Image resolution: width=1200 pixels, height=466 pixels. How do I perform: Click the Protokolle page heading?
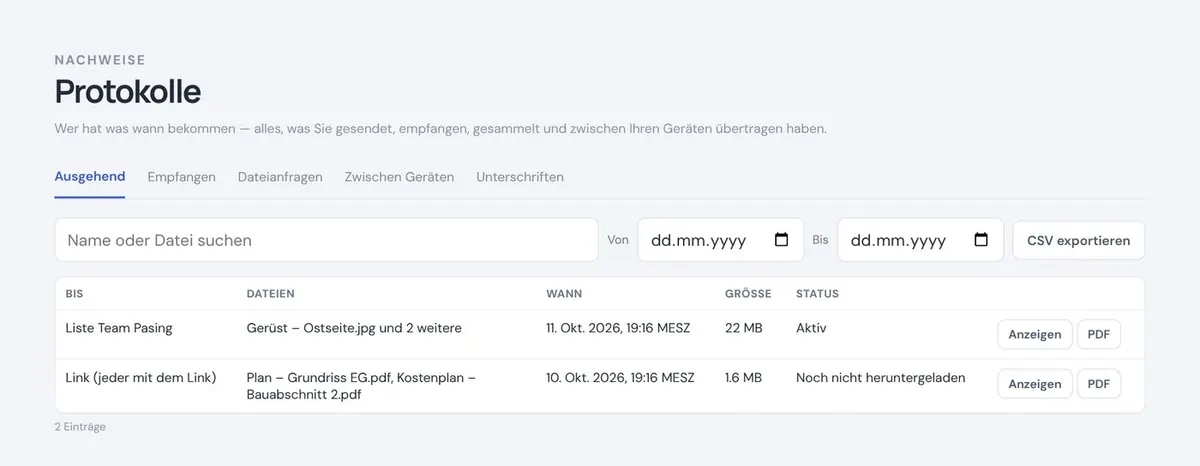[x=128, y=92]
